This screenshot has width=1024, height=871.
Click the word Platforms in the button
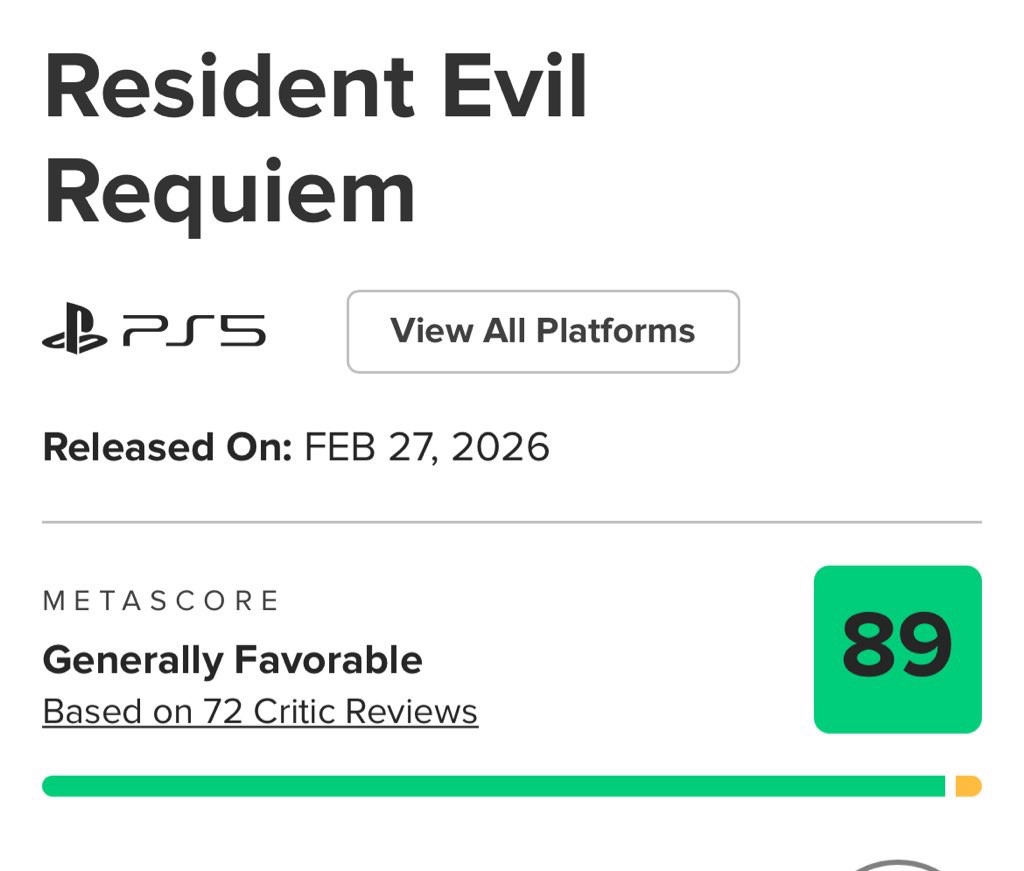click(615, 332)
